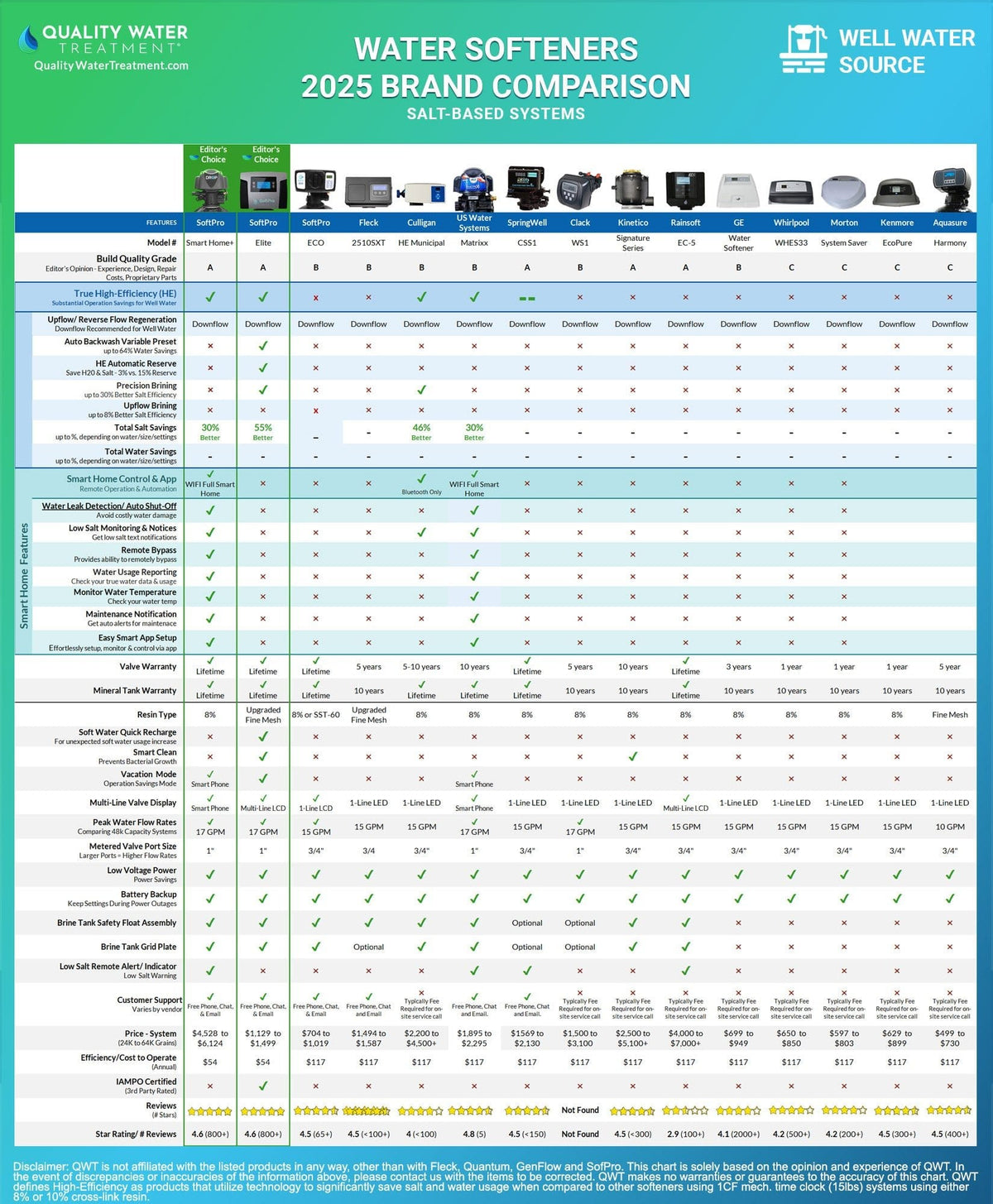Open the underlined Water Leak Detection/Auto Shut-Off link

pos(109,506)
